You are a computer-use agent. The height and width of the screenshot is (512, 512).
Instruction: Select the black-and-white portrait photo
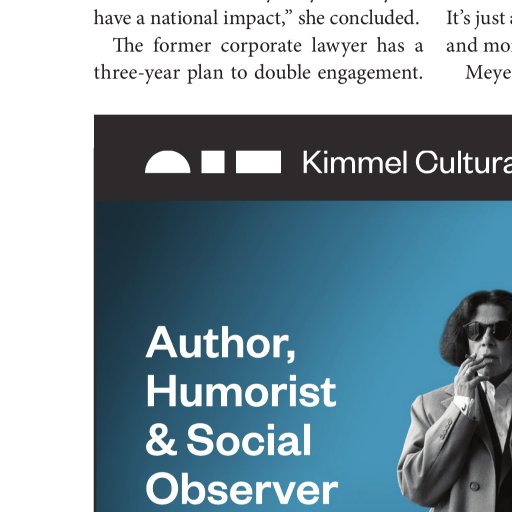point(455,401)
